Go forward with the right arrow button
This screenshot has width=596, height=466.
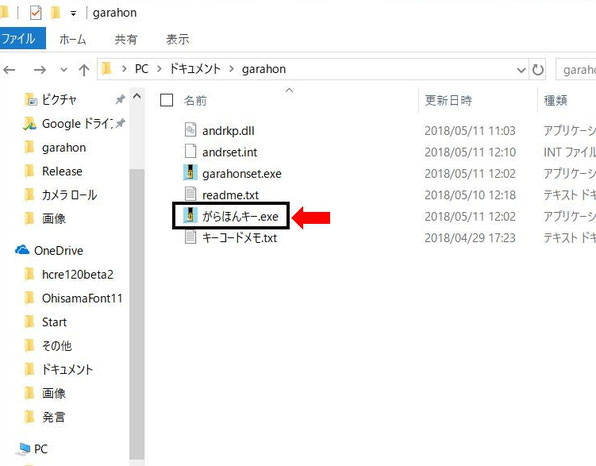[x=40, y=70]
